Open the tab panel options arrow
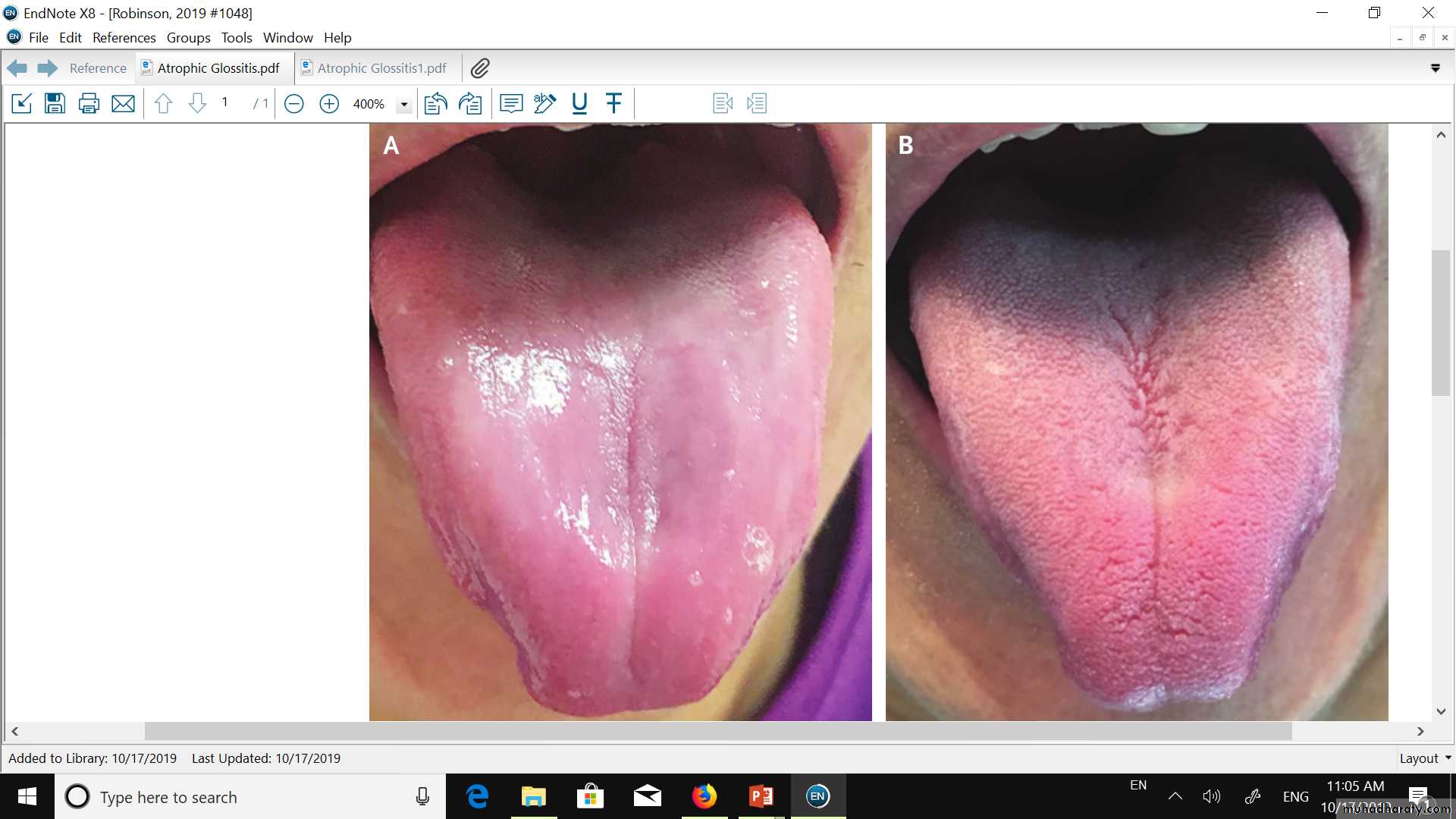 pyautogui.click(x=1435, y=68)
